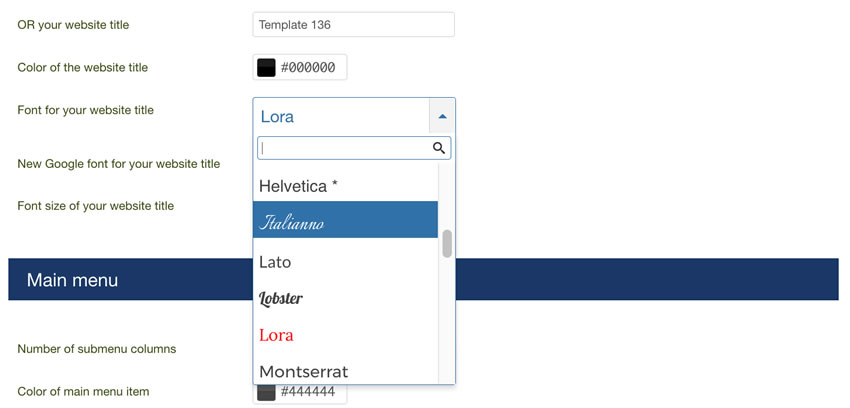The height and width of the screenshot is (408, 850).
Task: Collapse the font dropdown with the arrow
Action: point(442,116)
